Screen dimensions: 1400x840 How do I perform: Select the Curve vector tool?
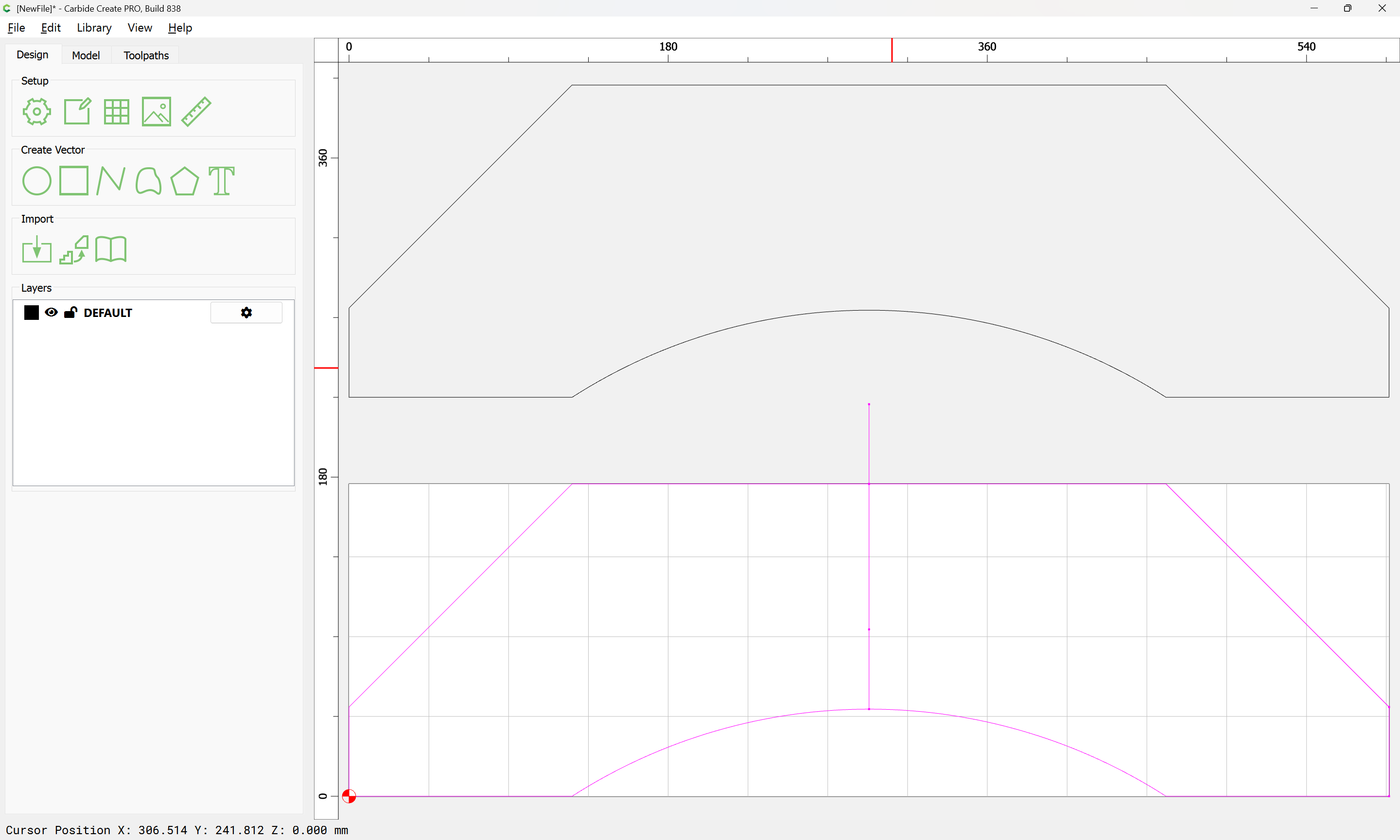tap(148, 181)
